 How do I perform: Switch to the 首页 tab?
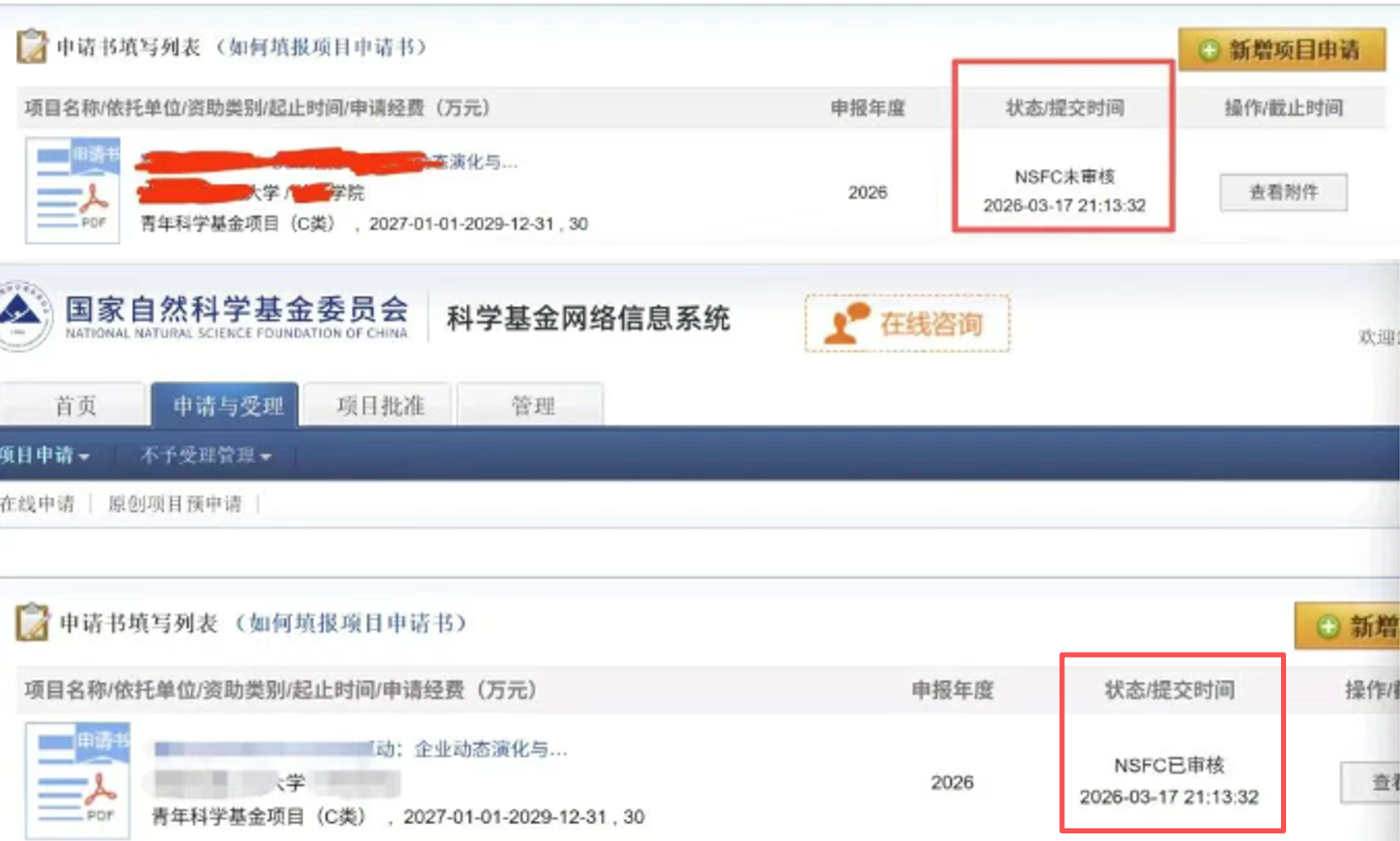point(75,405)
